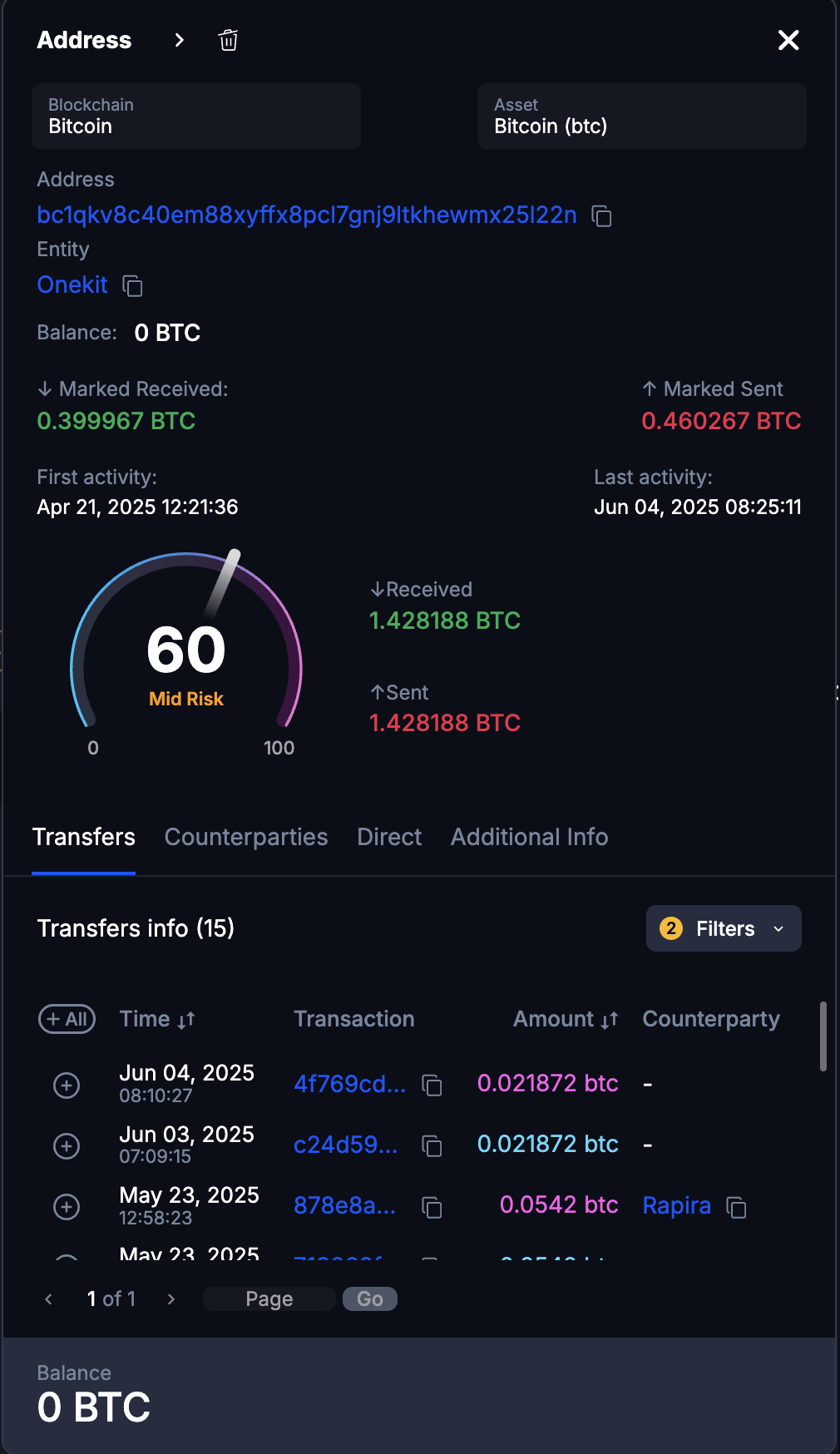Screen dimensions: 840x1454
Task: Copy transaction hash c24d59...
Action: click(432, 1145)
